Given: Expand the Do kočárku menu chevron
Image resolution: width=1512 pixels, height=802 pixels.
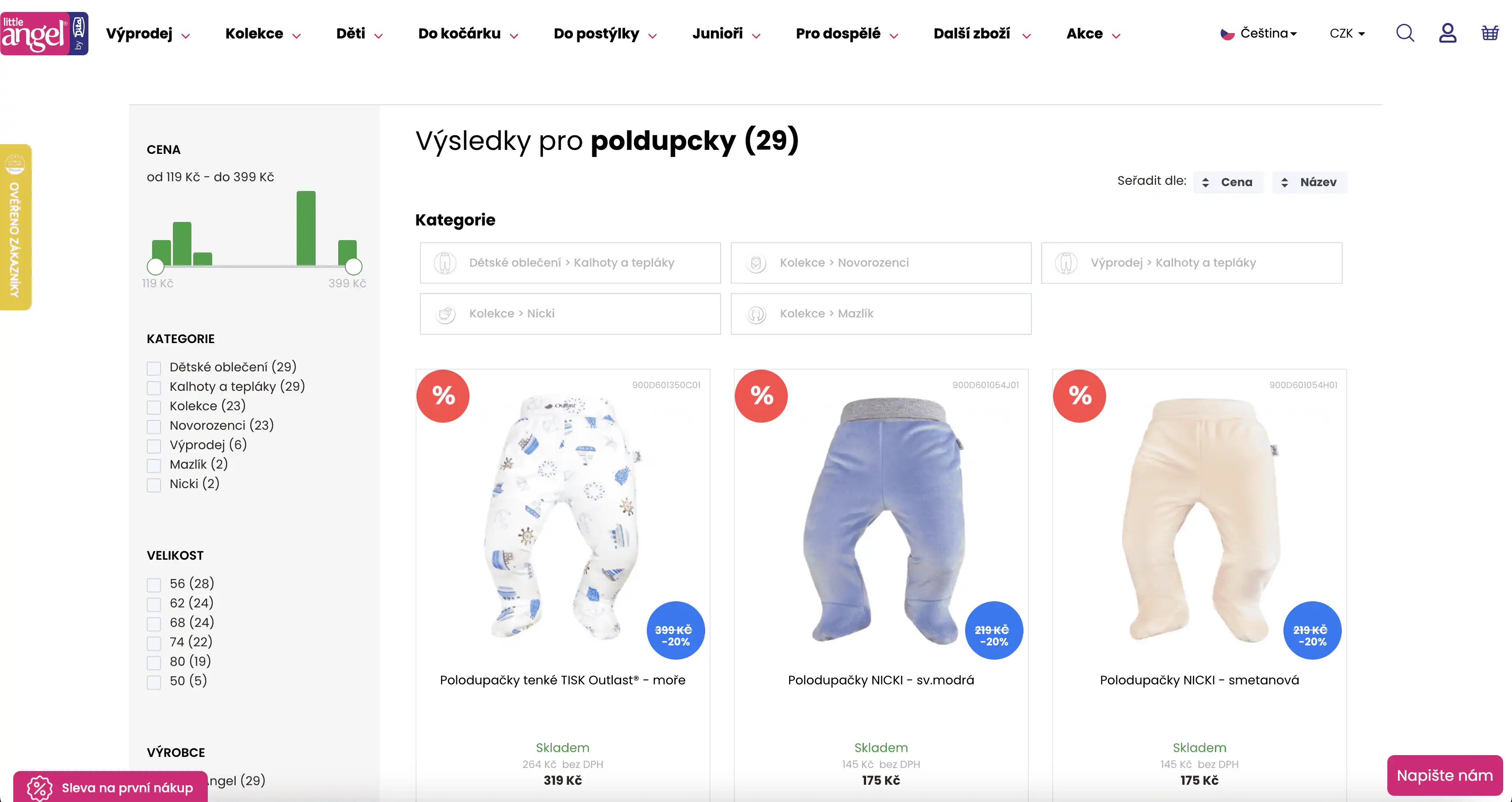Looking at the screenshot, I should click(x=514, y=36).
